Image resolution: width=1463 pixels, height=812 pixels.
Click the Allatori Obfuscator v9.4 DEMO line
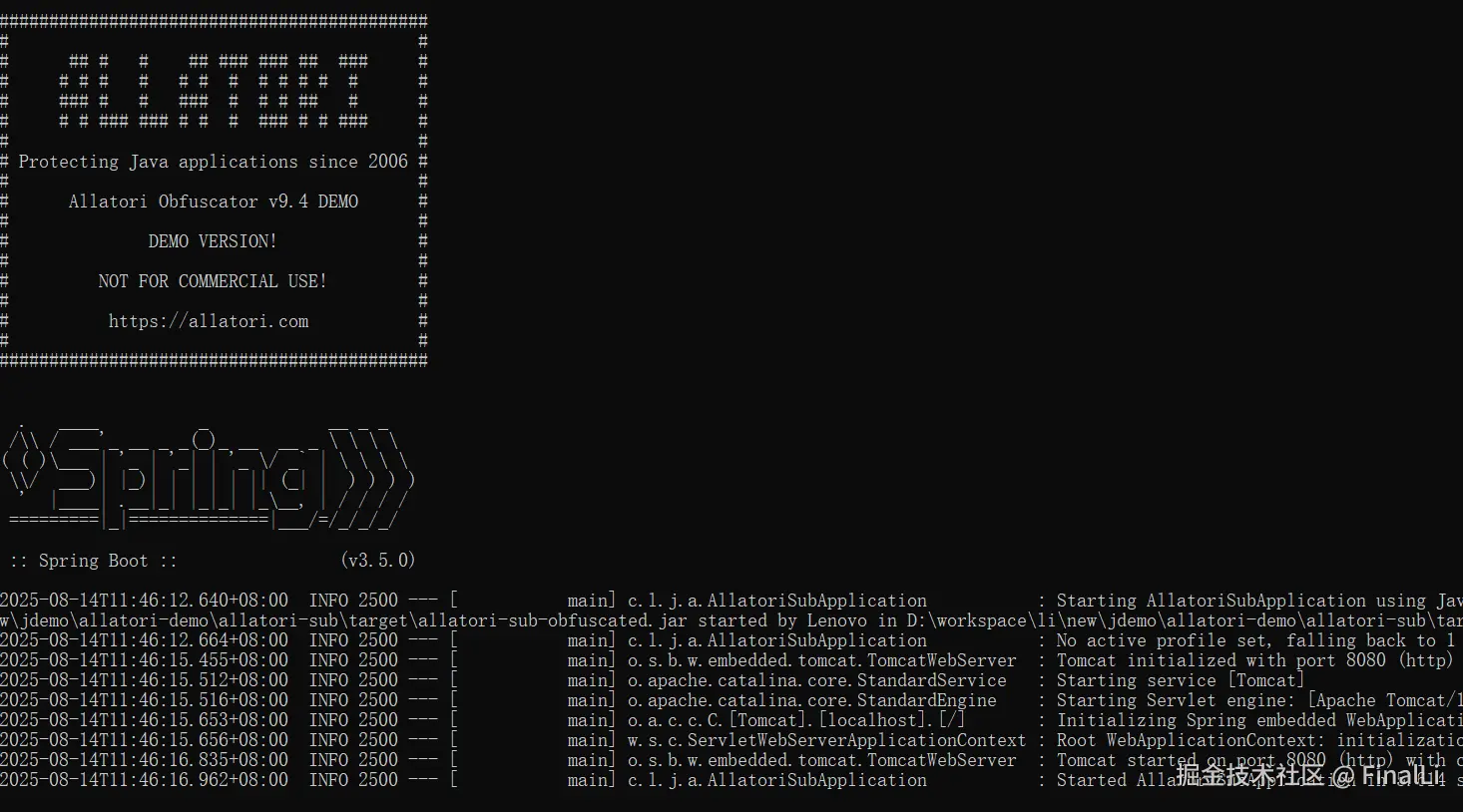tap(213, 202)
